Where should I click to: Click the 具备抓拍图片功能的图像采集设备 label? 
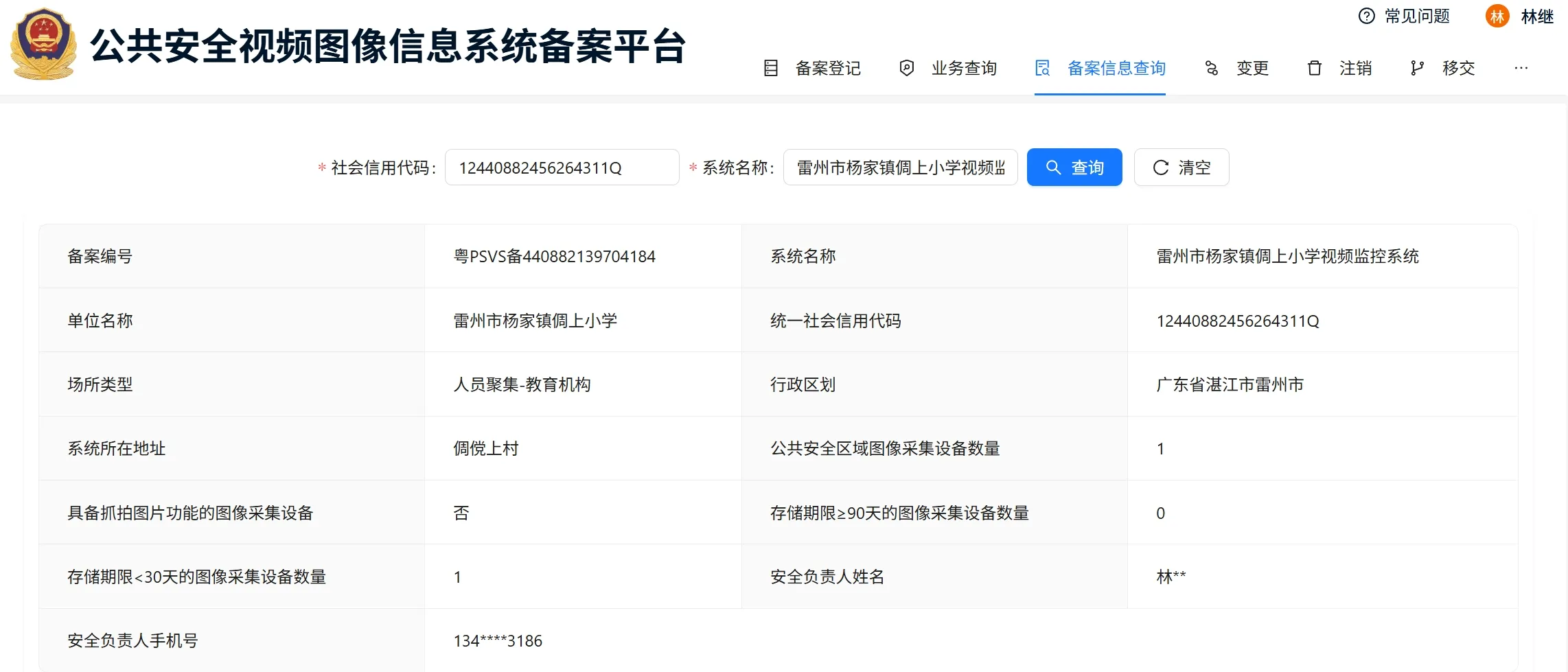(x=190, y=513)
